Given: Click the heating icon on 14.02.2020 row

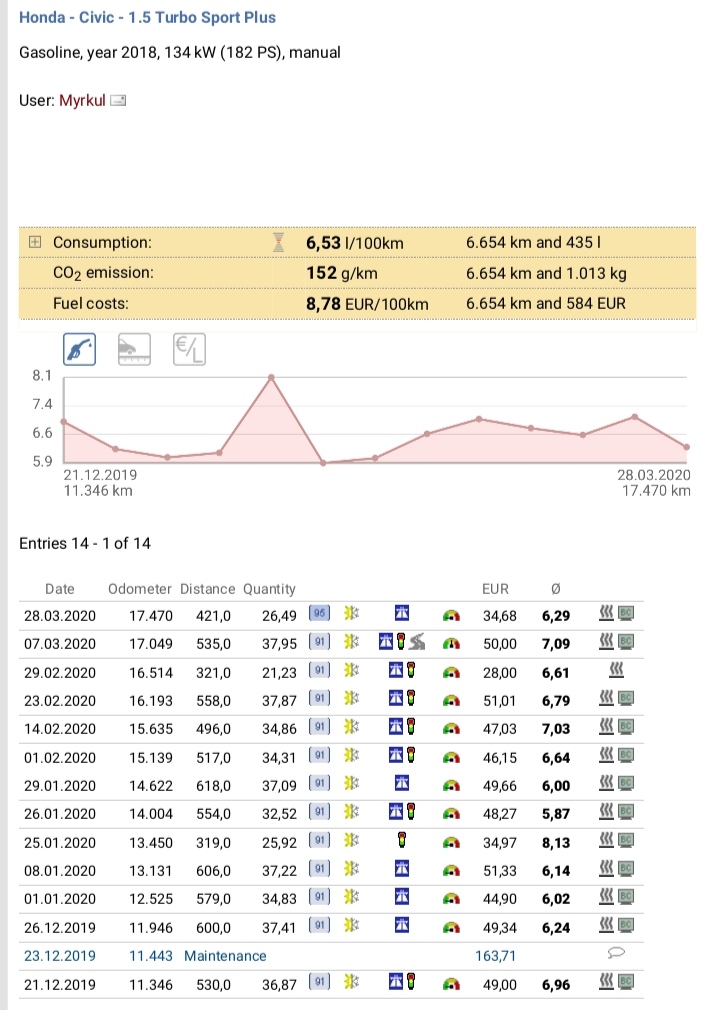Looking at the screenshot, I should click(x=607, y=727).
